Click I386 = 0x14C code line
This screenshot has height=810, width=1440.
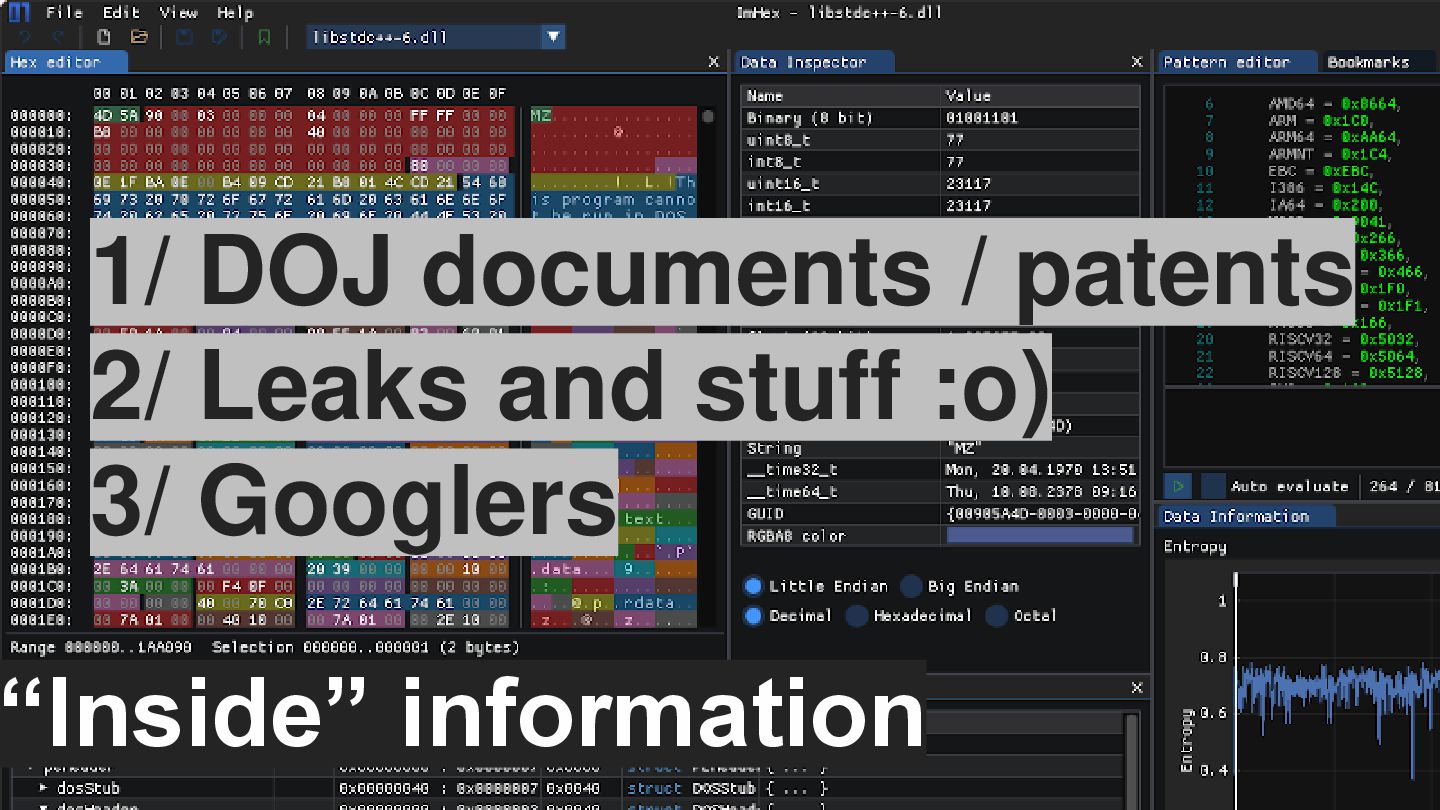[1327, 188]
